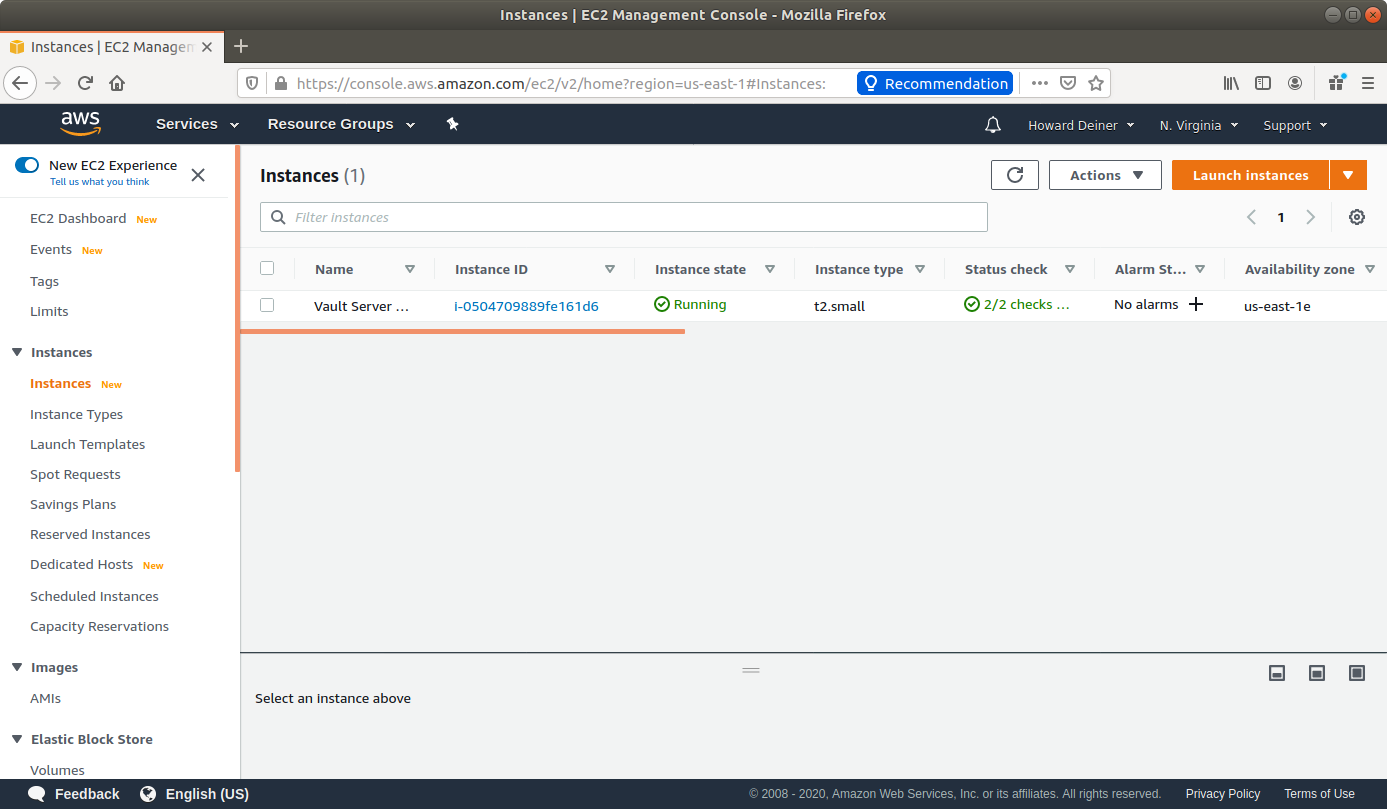The height and width of the screenshot is (809, 1387).
Task: Click the browser URL address bar
Action: tap(560, 84)
